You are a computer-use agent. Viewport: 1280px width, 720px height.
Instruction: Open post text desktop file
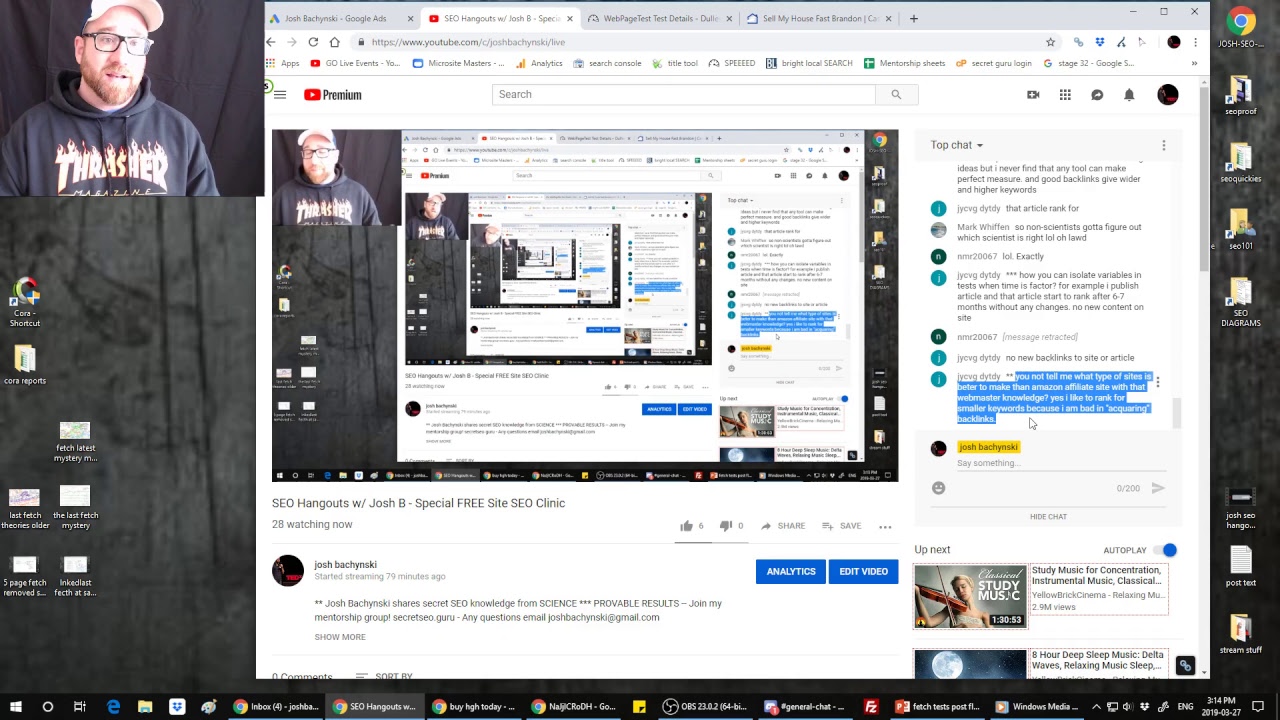click(1241, 567)
